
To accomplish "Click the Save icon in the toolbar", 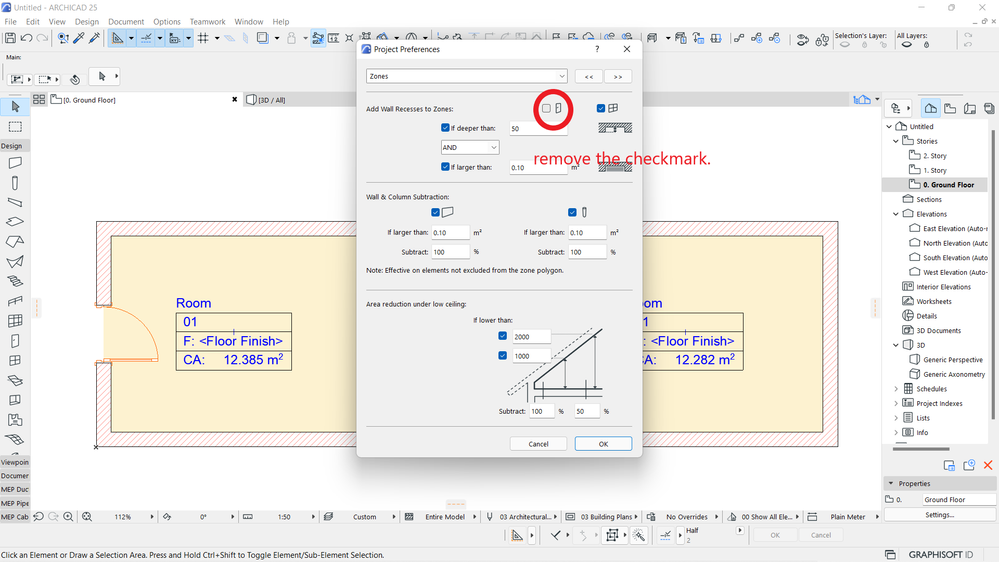I will pos(10,38).
